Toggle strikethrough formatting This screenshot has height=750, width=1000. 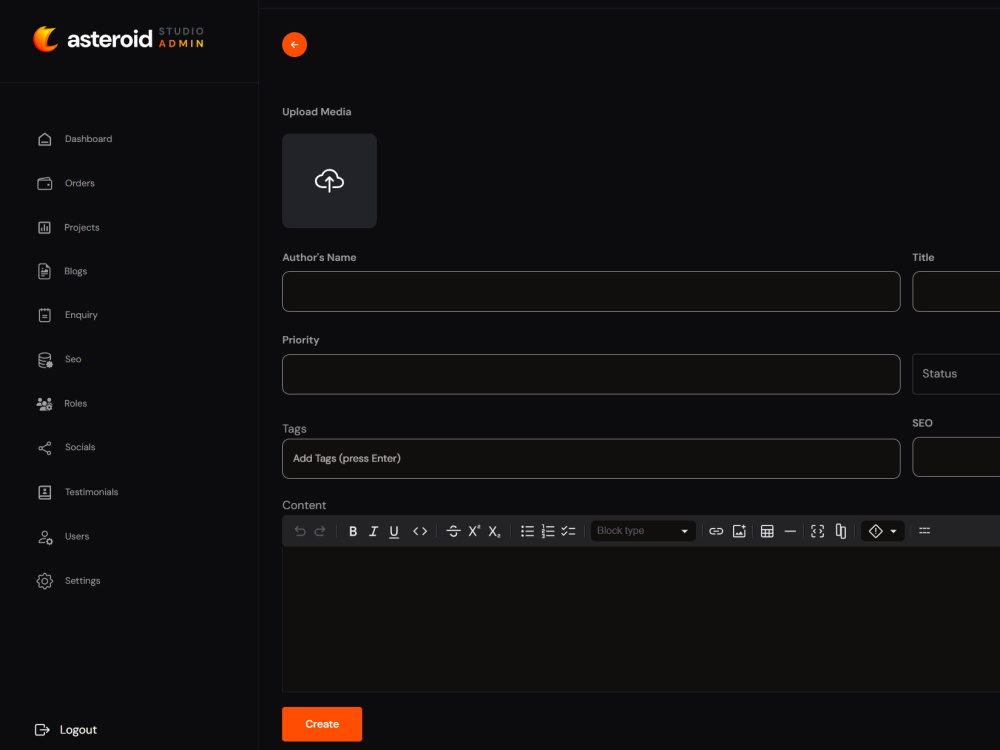tap(453, 531)
